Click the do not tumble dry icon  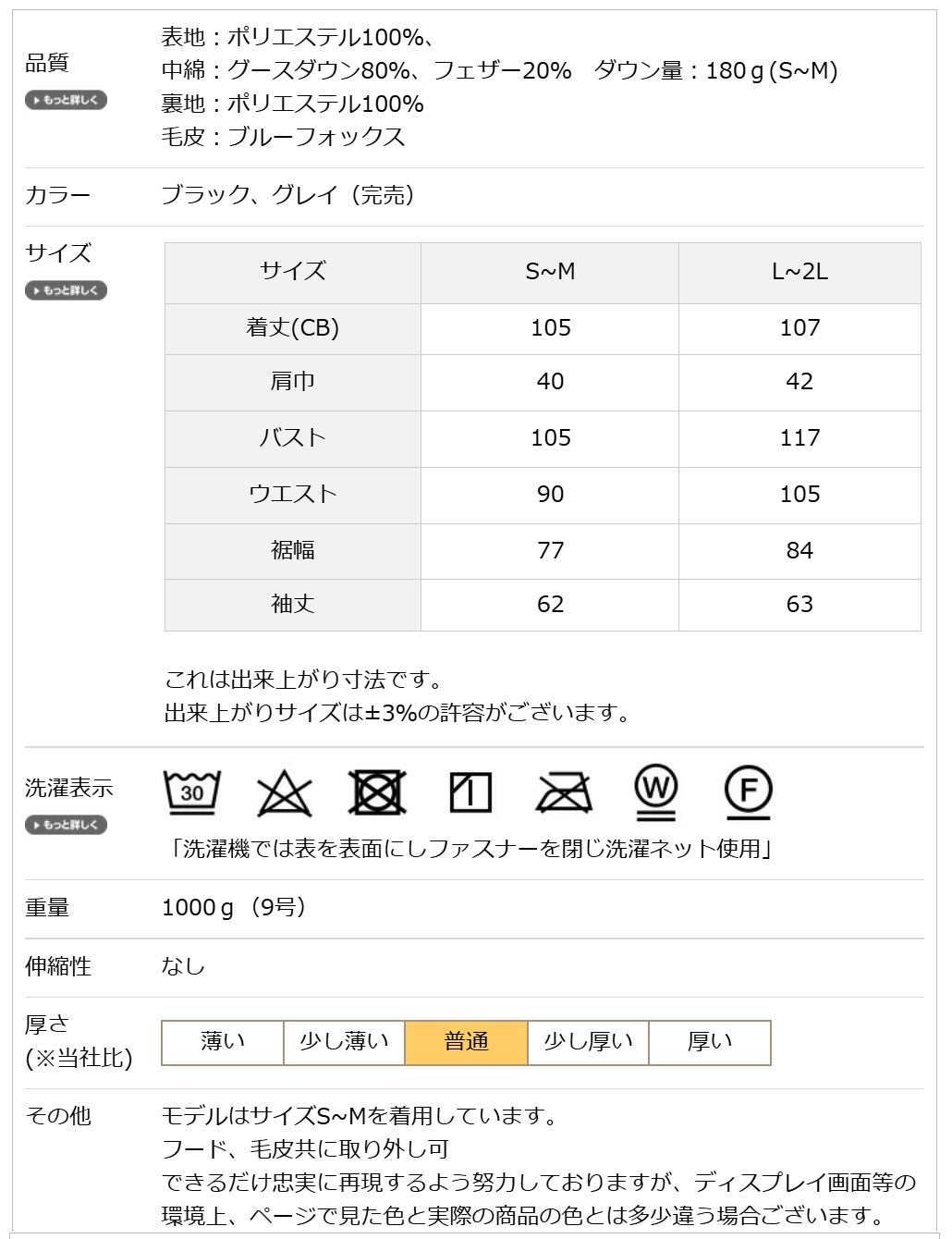point(377,792)
